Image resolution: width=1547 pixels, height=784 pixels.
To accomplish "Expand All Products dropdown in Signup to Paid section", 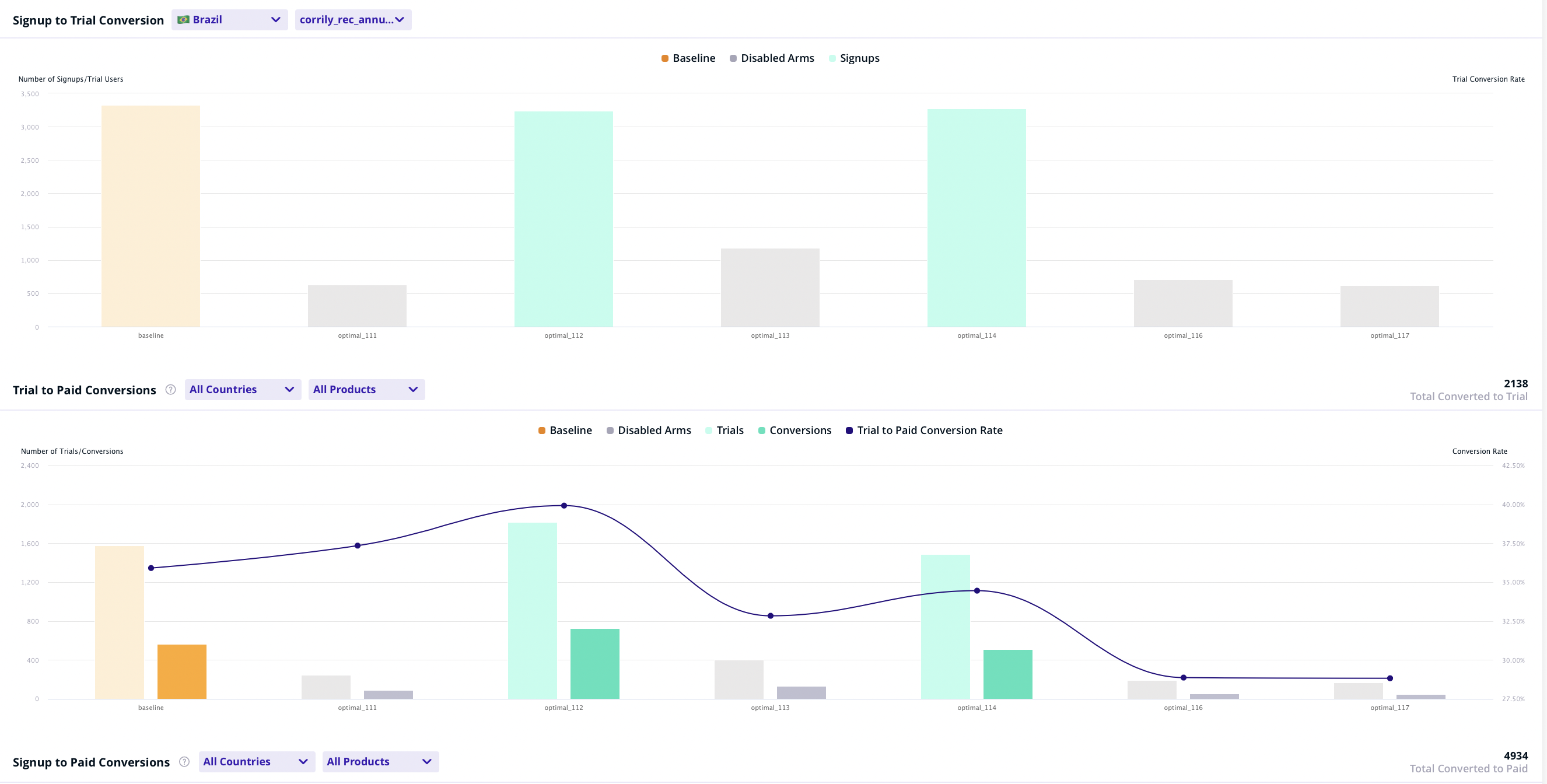I will 380,761.
